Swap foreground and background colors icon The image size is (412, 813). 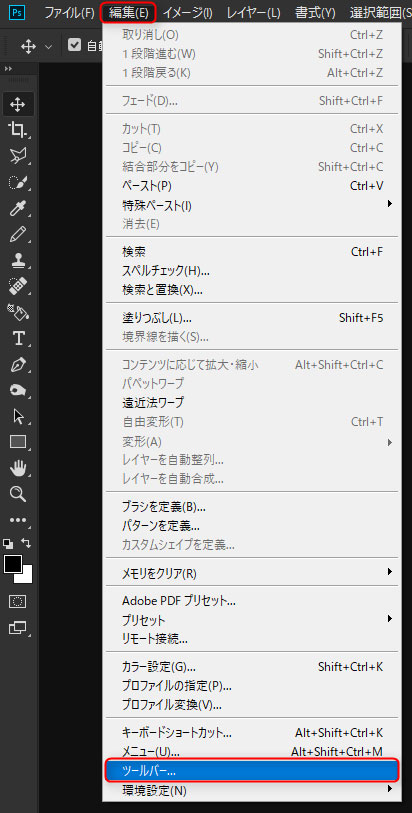pos(26,543)
